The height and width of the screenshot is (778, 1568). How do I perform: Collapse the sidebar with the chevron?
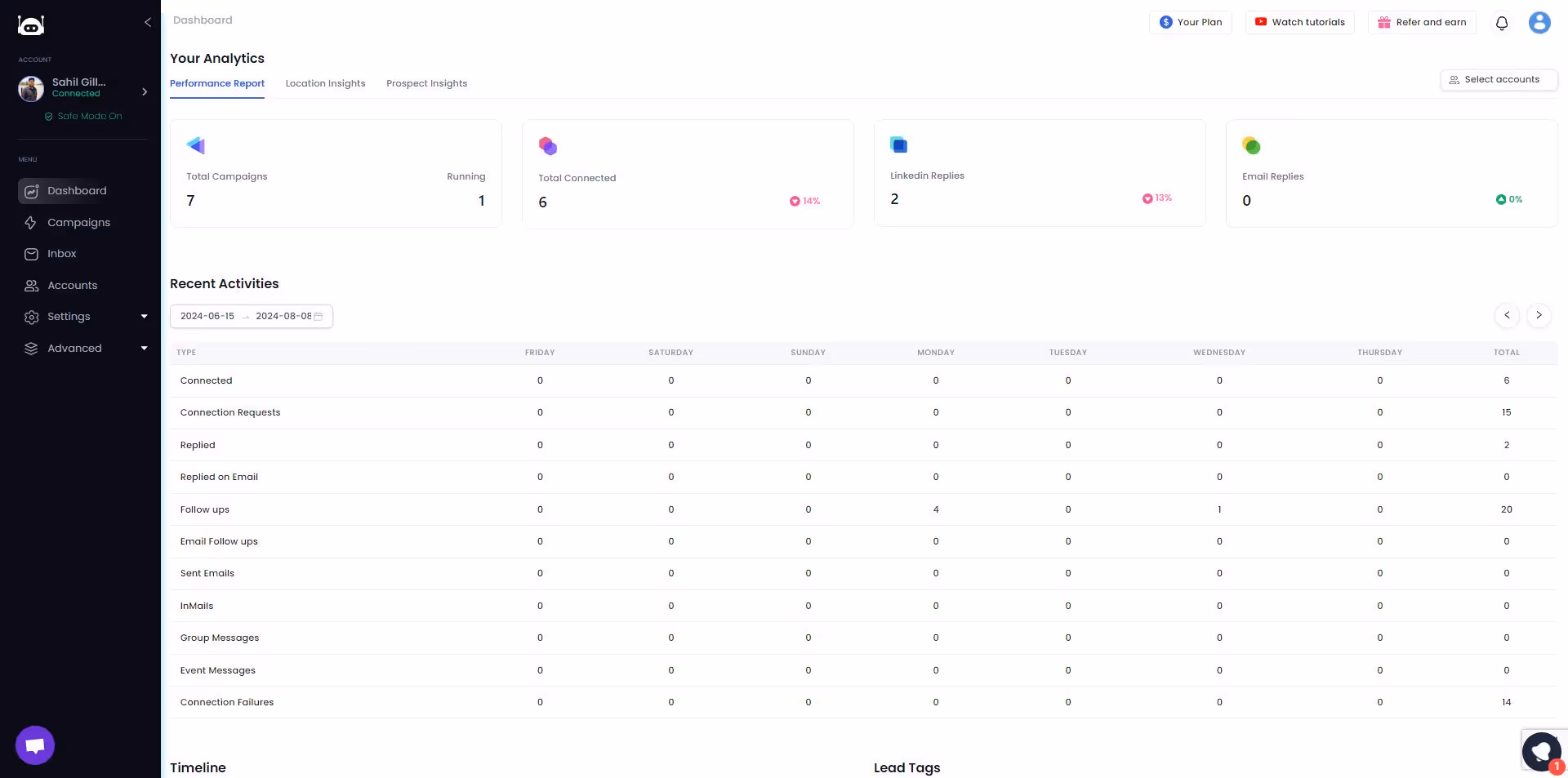pos(148,22)
